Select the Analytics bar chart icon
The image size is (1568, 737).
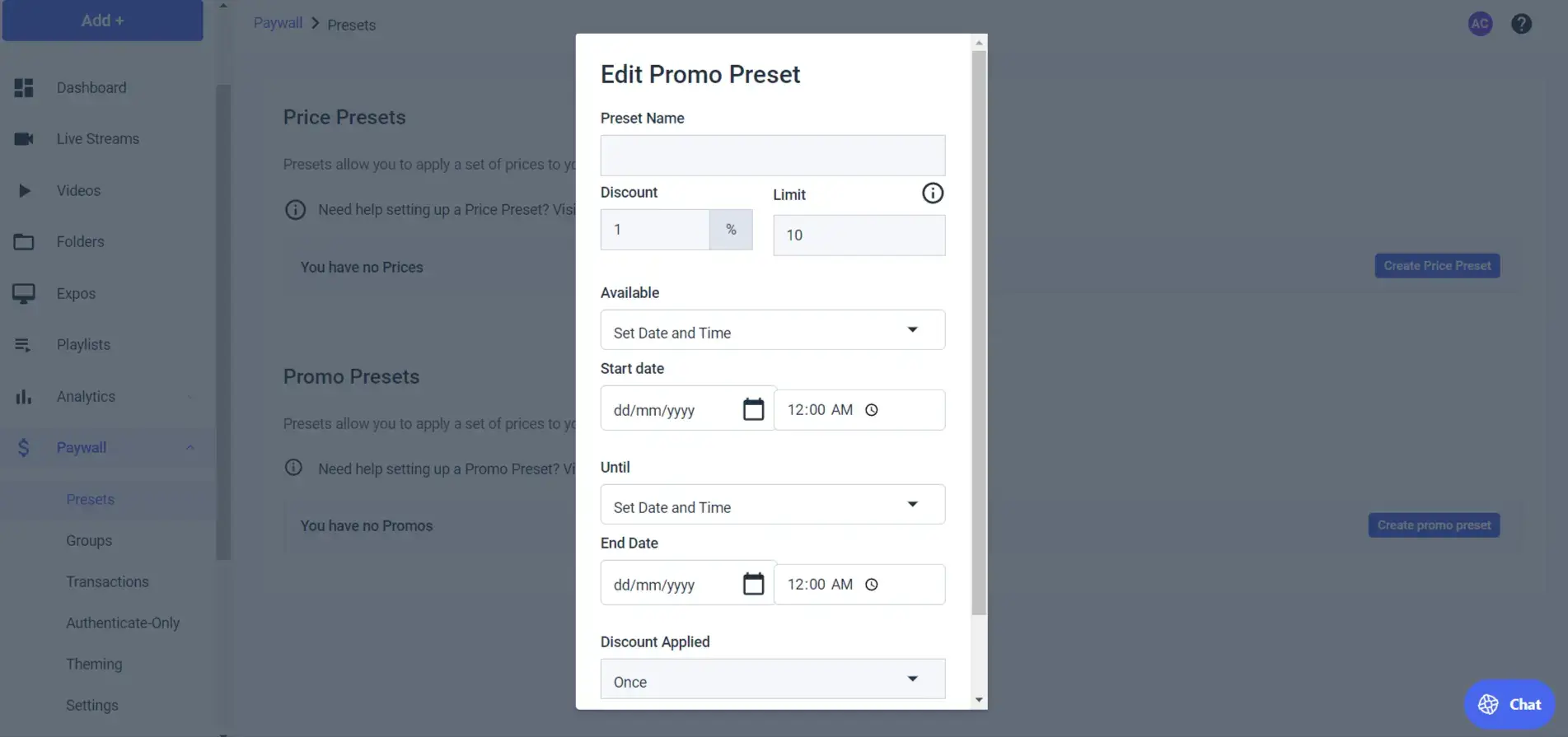coord(25,396)
